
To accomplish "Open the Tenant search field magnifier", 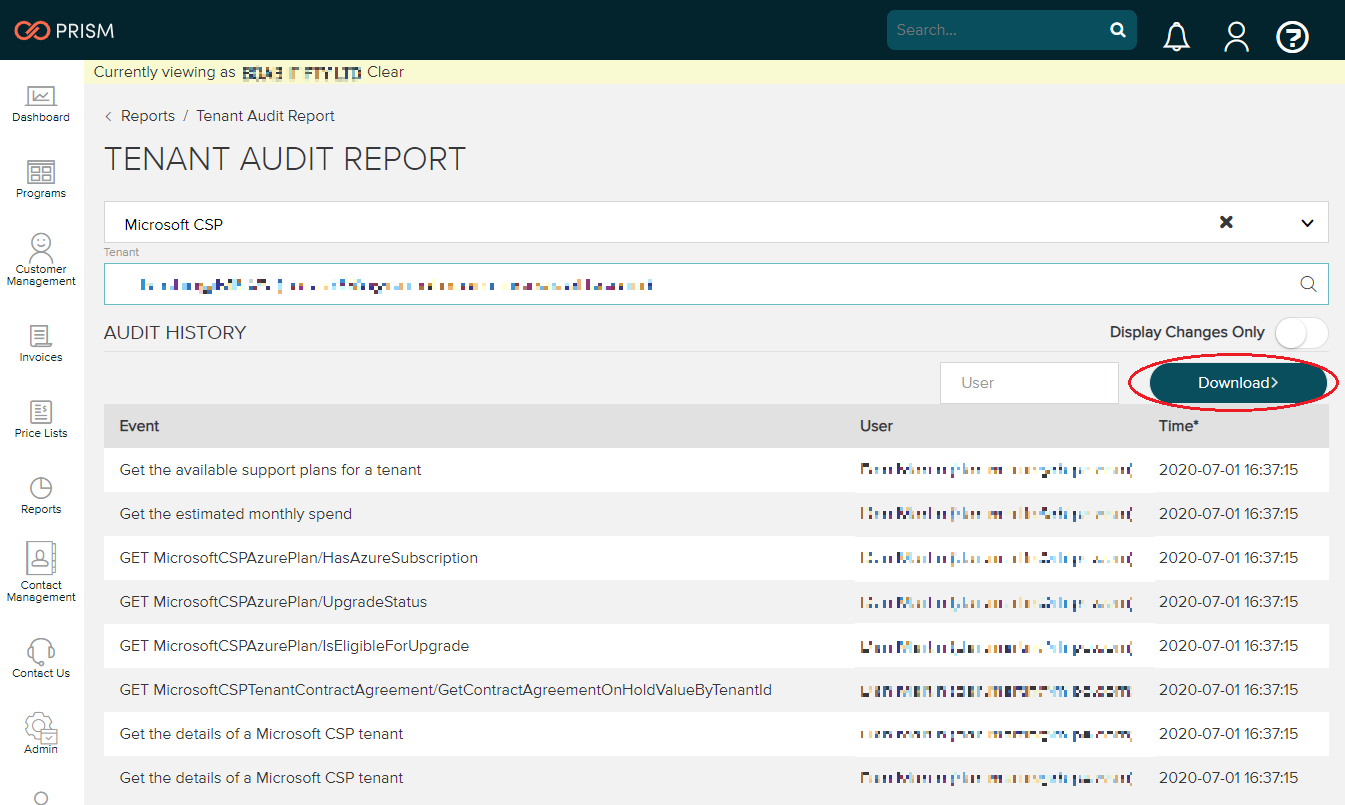I will pos(1308,284).
